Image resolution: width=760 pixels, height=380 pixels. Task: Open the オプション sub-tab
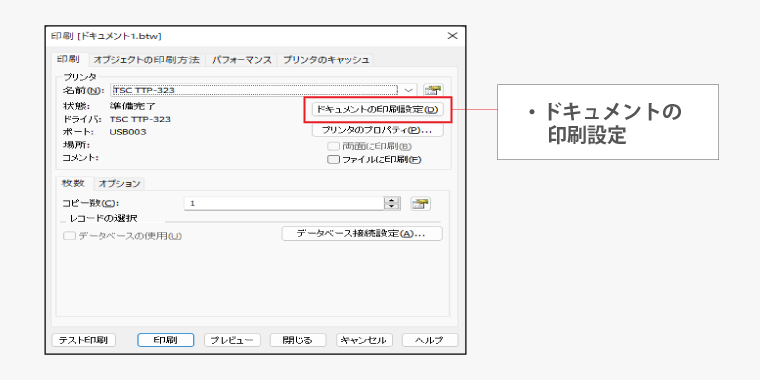[119, 184]
